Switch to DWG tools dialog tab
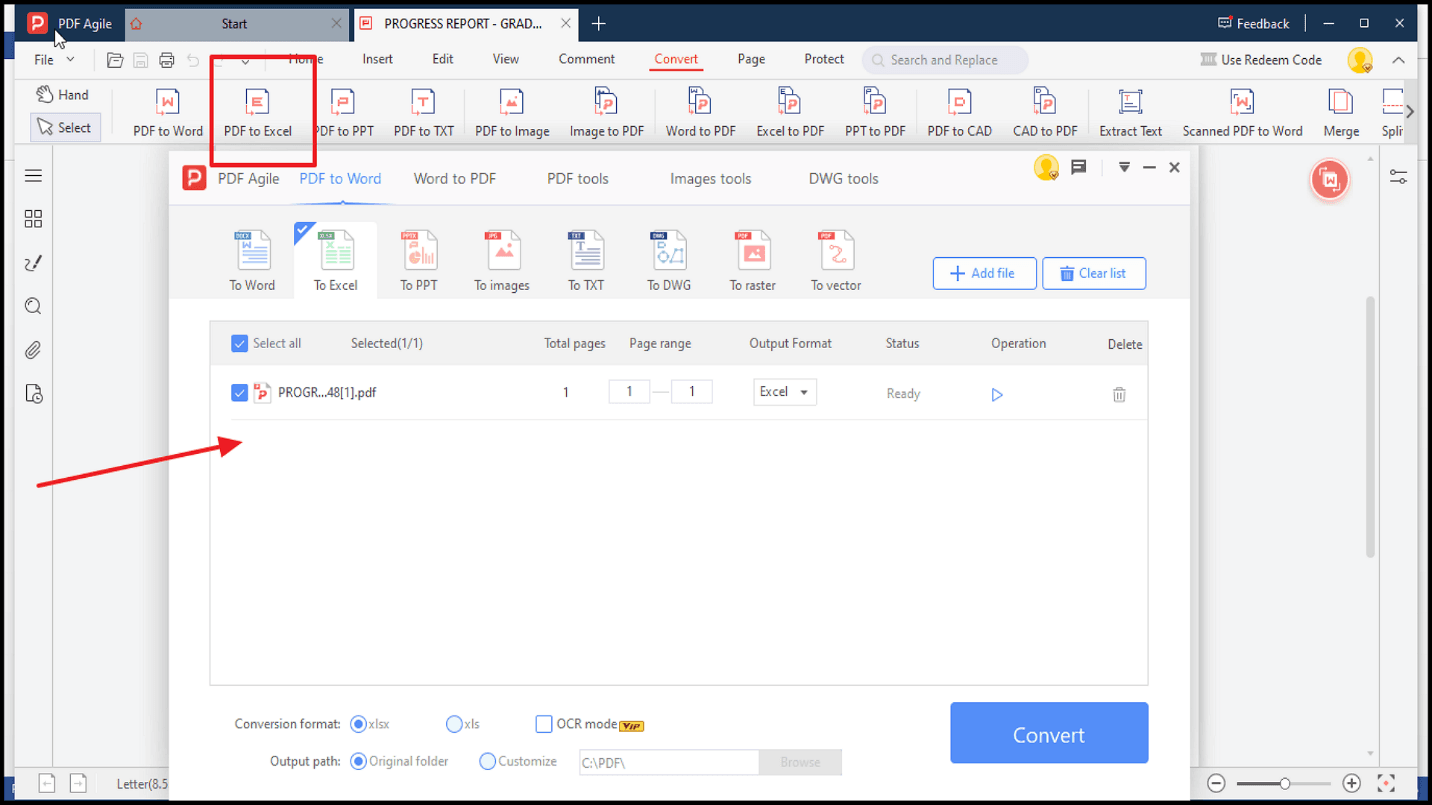1432x805 pixels. pyautogui.click(x=843, y=179)
